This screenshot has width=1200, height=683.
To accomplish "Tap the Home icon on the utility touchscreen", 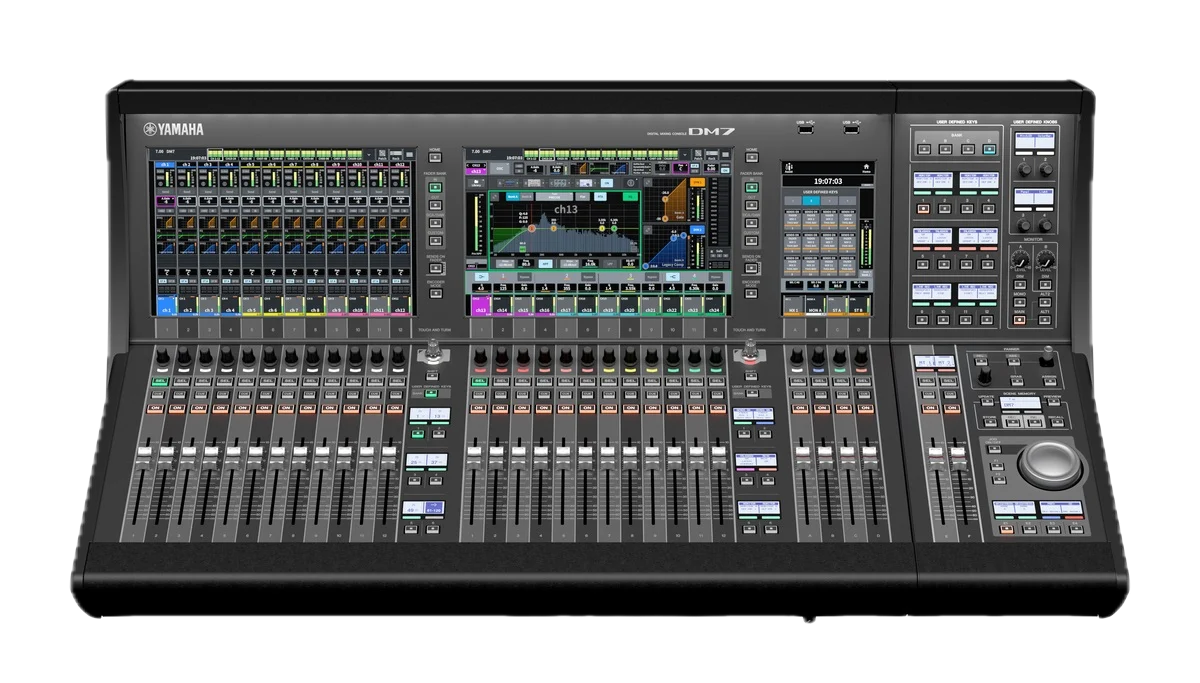I will (866, 166).
